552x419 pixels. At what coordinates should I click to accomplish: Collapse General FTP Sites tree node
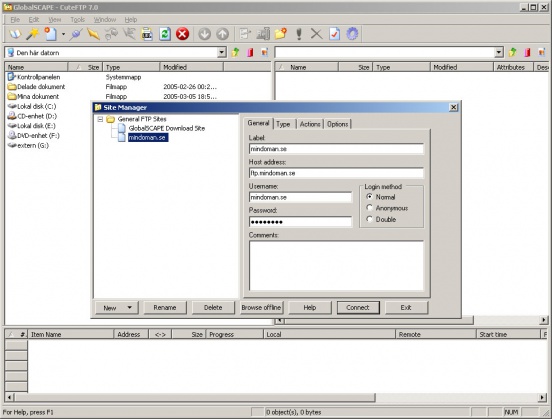tap(100, 119)
